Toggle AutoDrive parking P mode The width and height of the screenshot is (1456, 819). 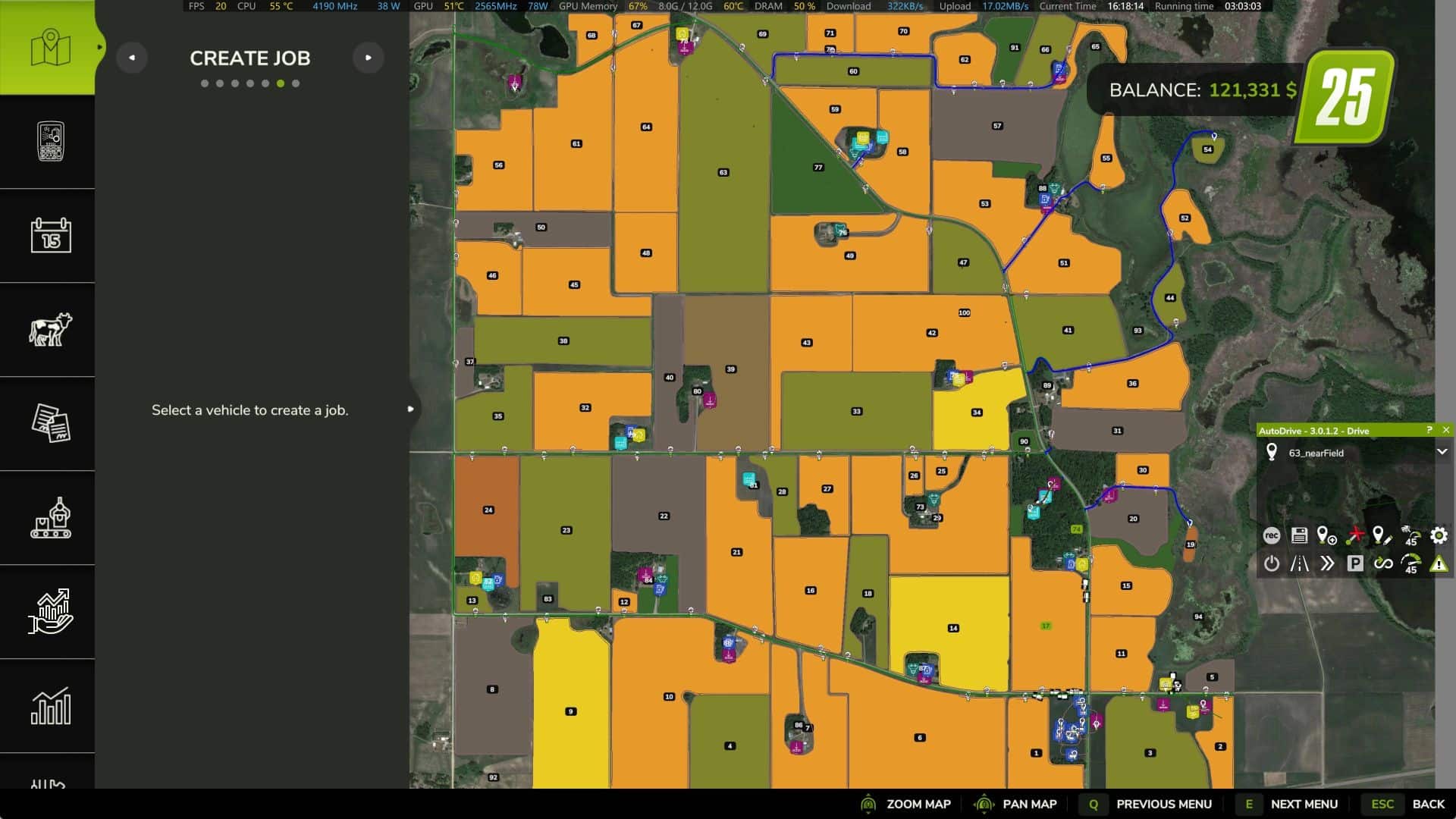[1355, 563]
